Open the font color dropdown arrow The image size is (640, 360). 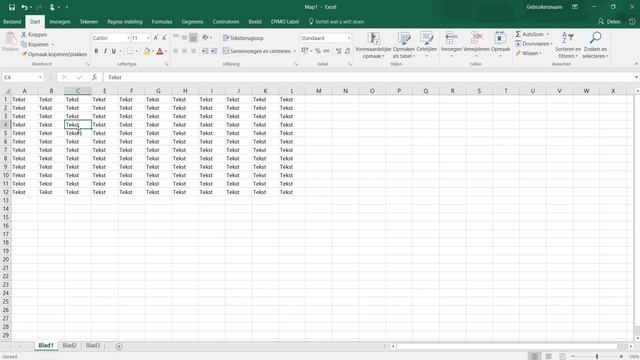tap(166, 51)
